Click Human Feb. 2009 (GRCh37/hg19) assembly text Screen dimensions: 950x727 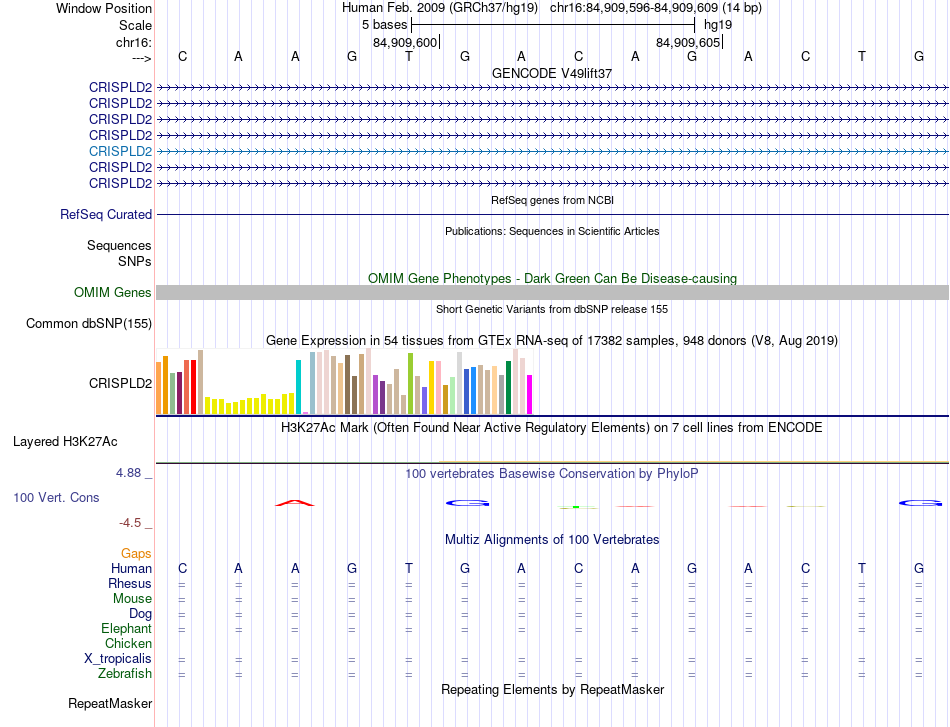point(440,8)
